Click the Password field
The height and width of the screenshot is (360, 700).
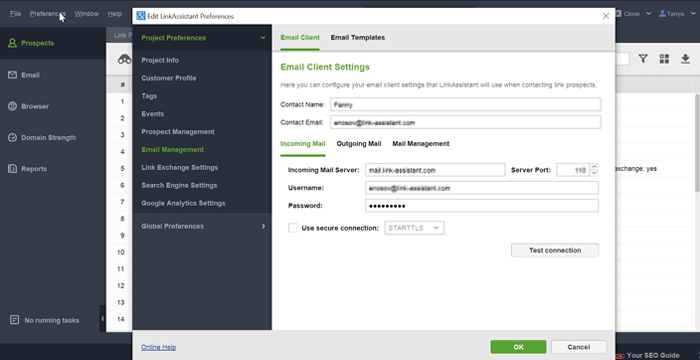coord(482,206)
